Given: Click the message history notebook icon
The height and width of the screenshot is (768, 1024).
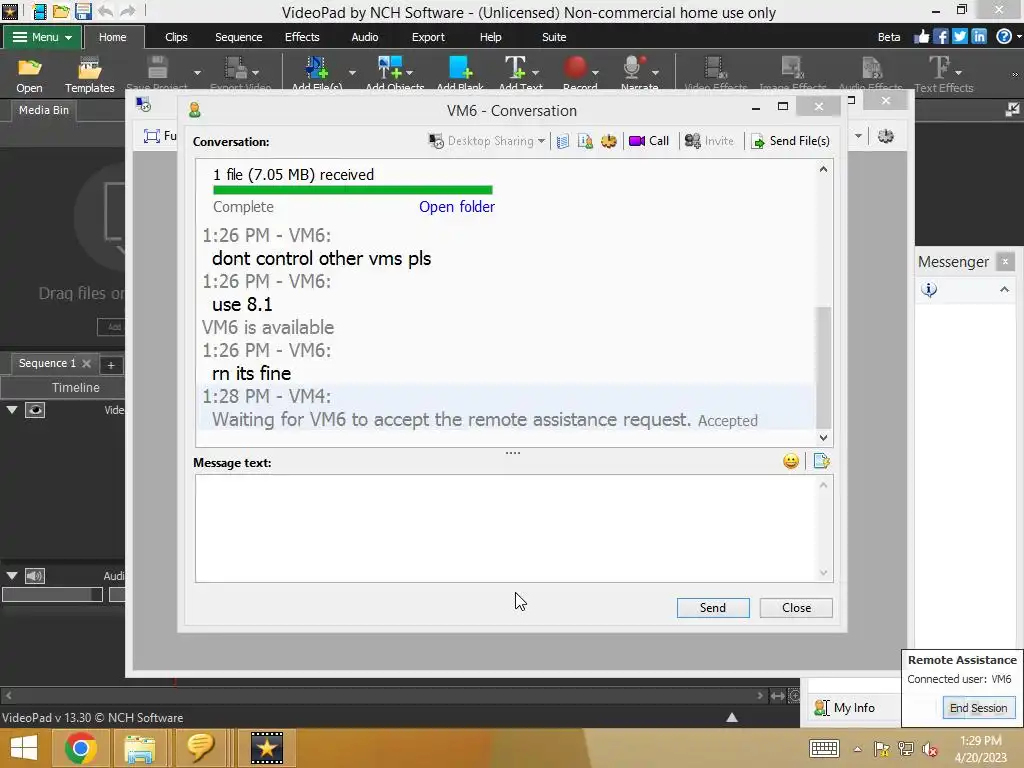Looking at the screenshot, I should [563, 141].
